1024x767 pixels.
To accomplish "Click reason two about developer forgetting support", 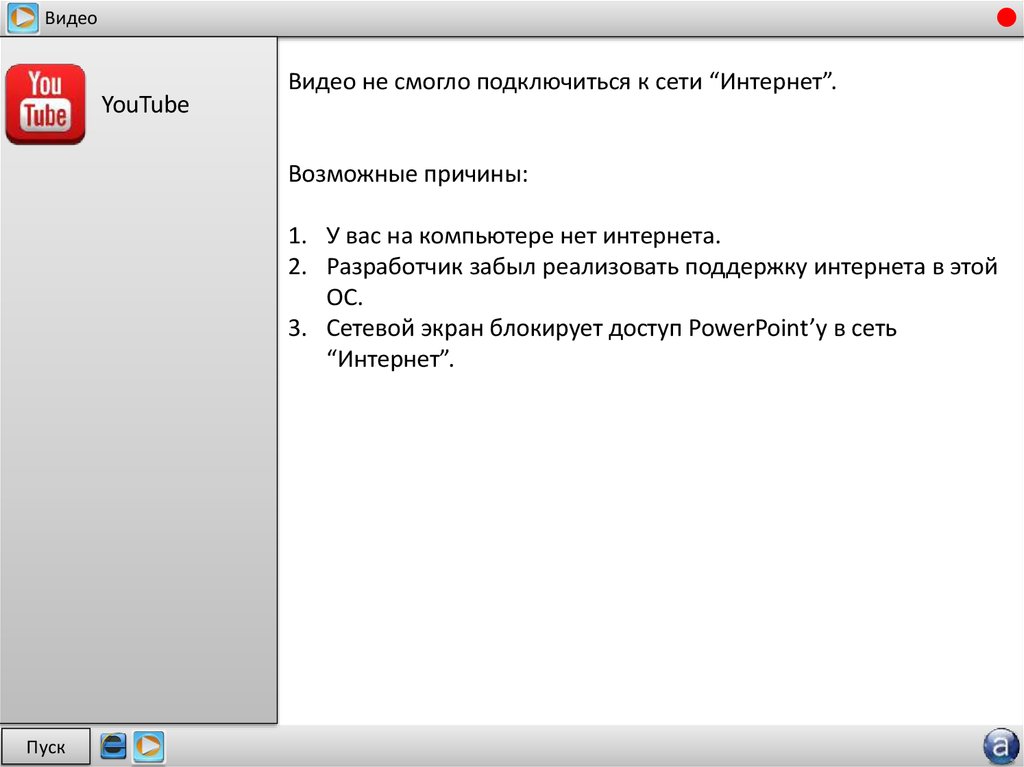I will (x=661, y=268).
